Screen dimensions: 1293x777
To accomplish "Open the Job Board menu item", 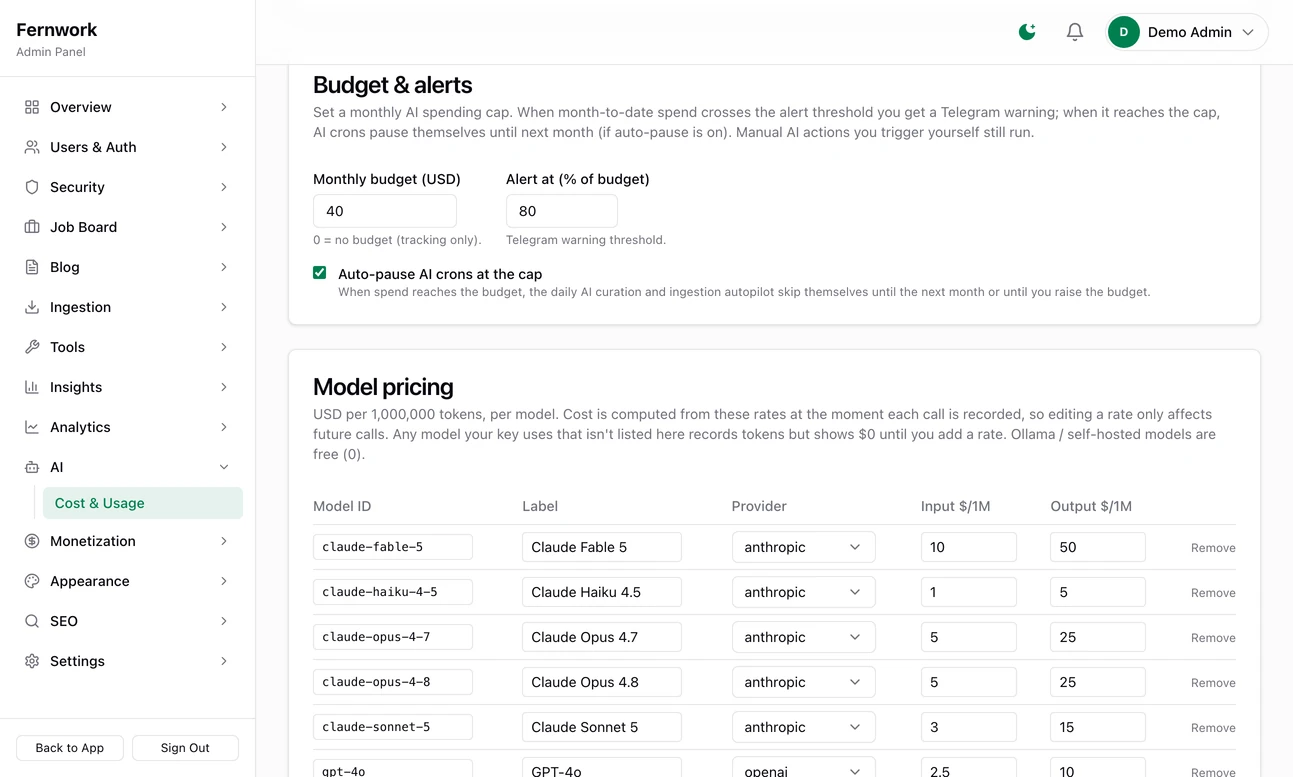I will (128, 227).
